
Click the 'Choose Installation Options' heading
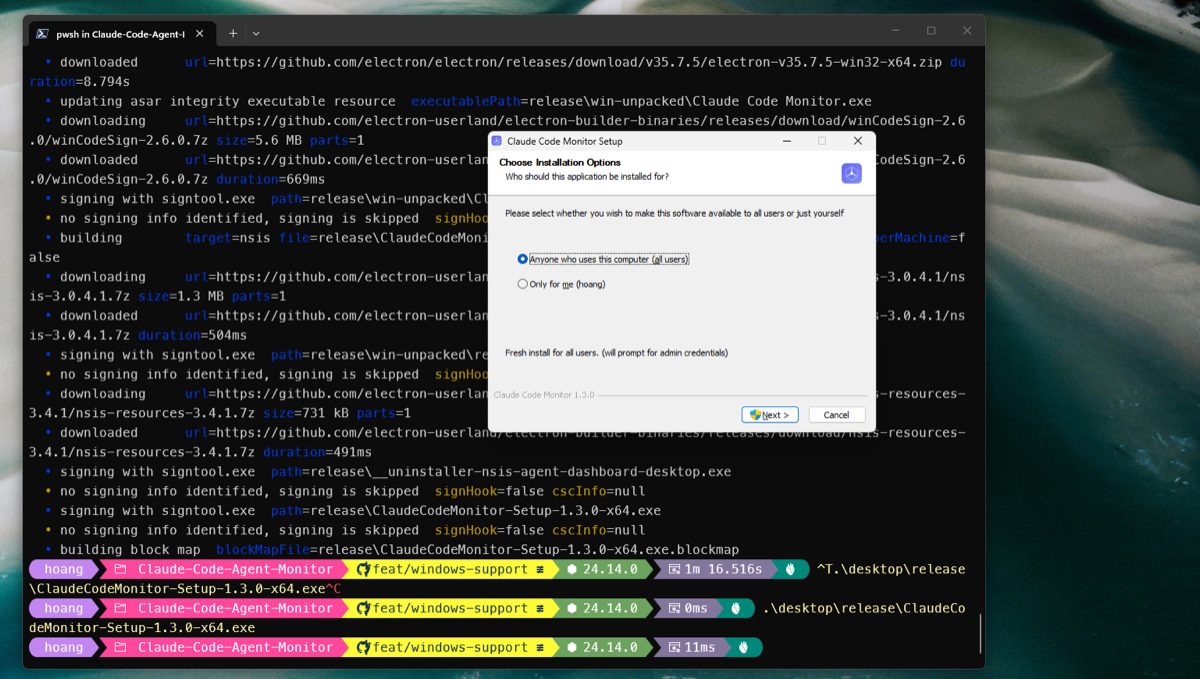tap(560, 162)
